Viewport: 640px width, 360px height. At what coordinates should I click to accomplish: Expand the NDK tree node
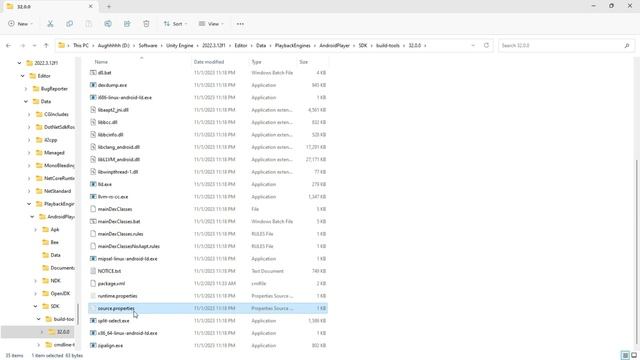(x=36, y=280)
